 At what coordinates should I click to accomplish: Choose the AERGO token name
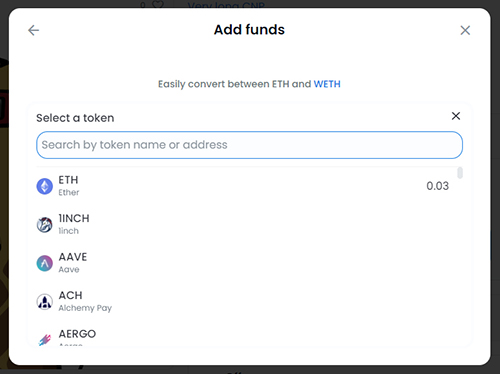pos(77,334)
